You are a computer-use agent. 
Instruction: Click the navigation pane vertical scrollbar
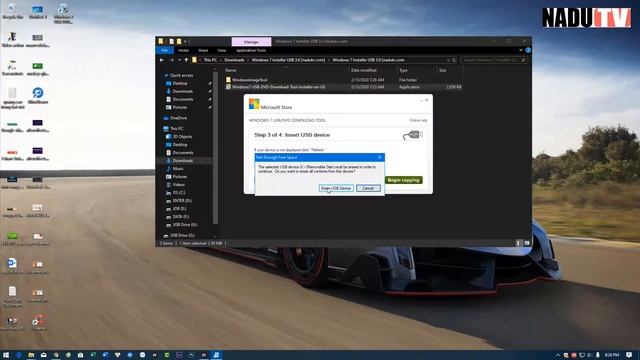[215, 147]
